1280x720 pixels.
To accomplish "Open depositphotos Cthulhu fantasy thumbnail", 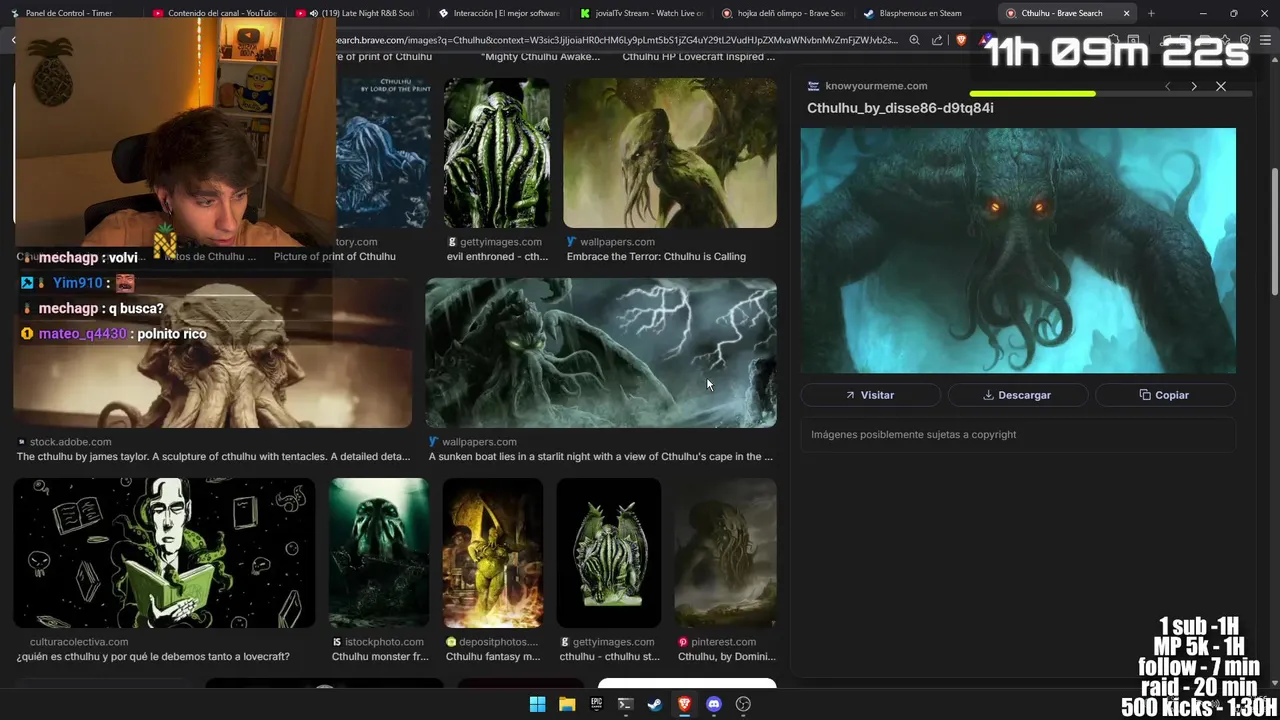I will pos(493,553).
